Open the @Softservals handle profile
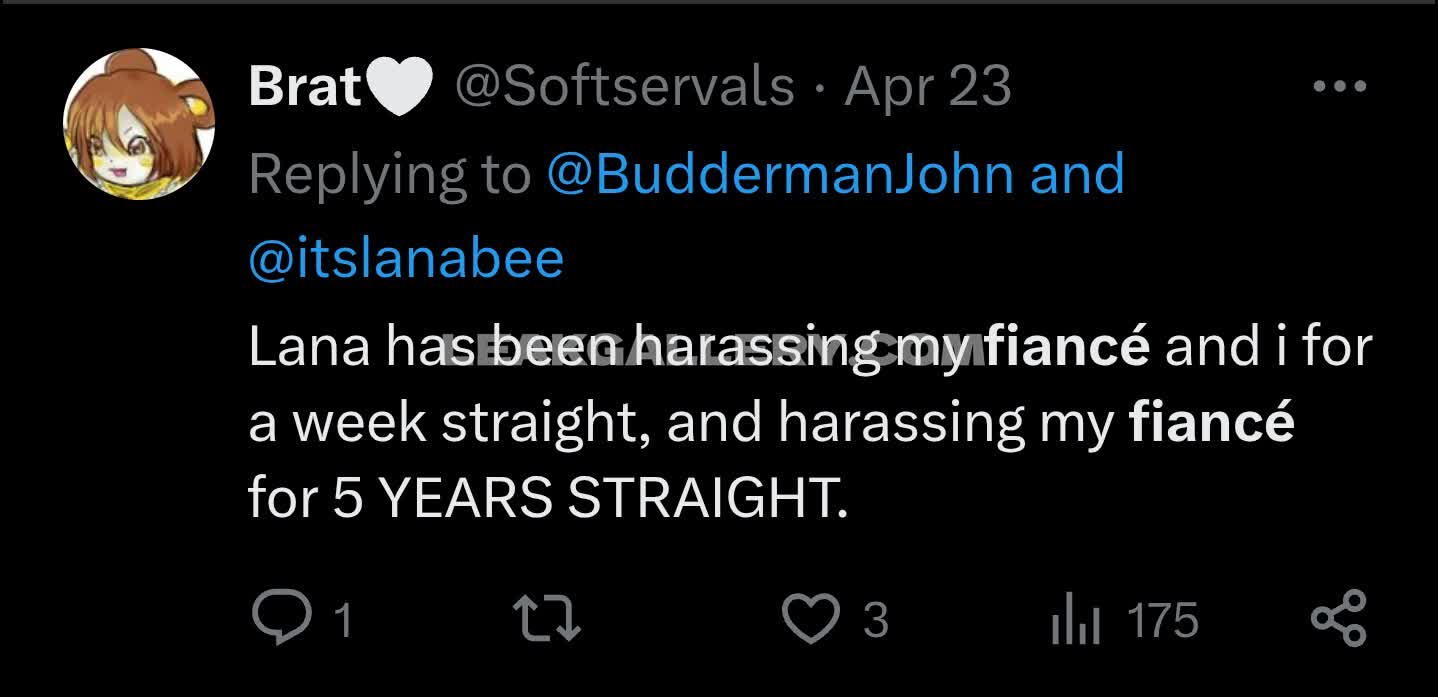Image resolution: width=1438 pixels, height=697 pixels. pos(625,87)
